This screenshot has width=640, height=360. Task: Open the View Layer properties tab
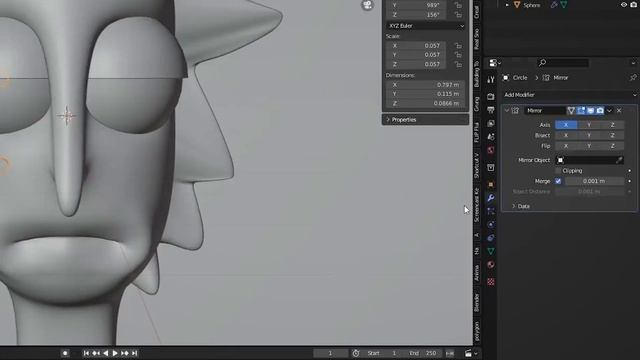click(491, 123)
